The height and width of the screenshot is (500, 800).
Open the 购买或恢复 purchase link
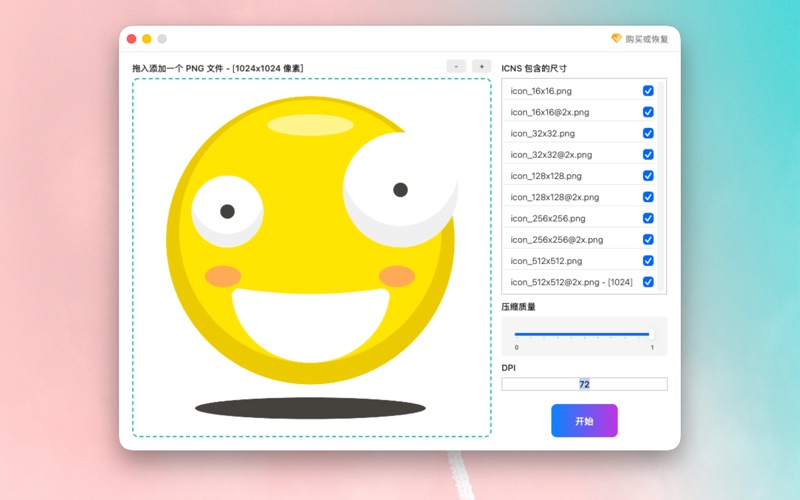647,39
